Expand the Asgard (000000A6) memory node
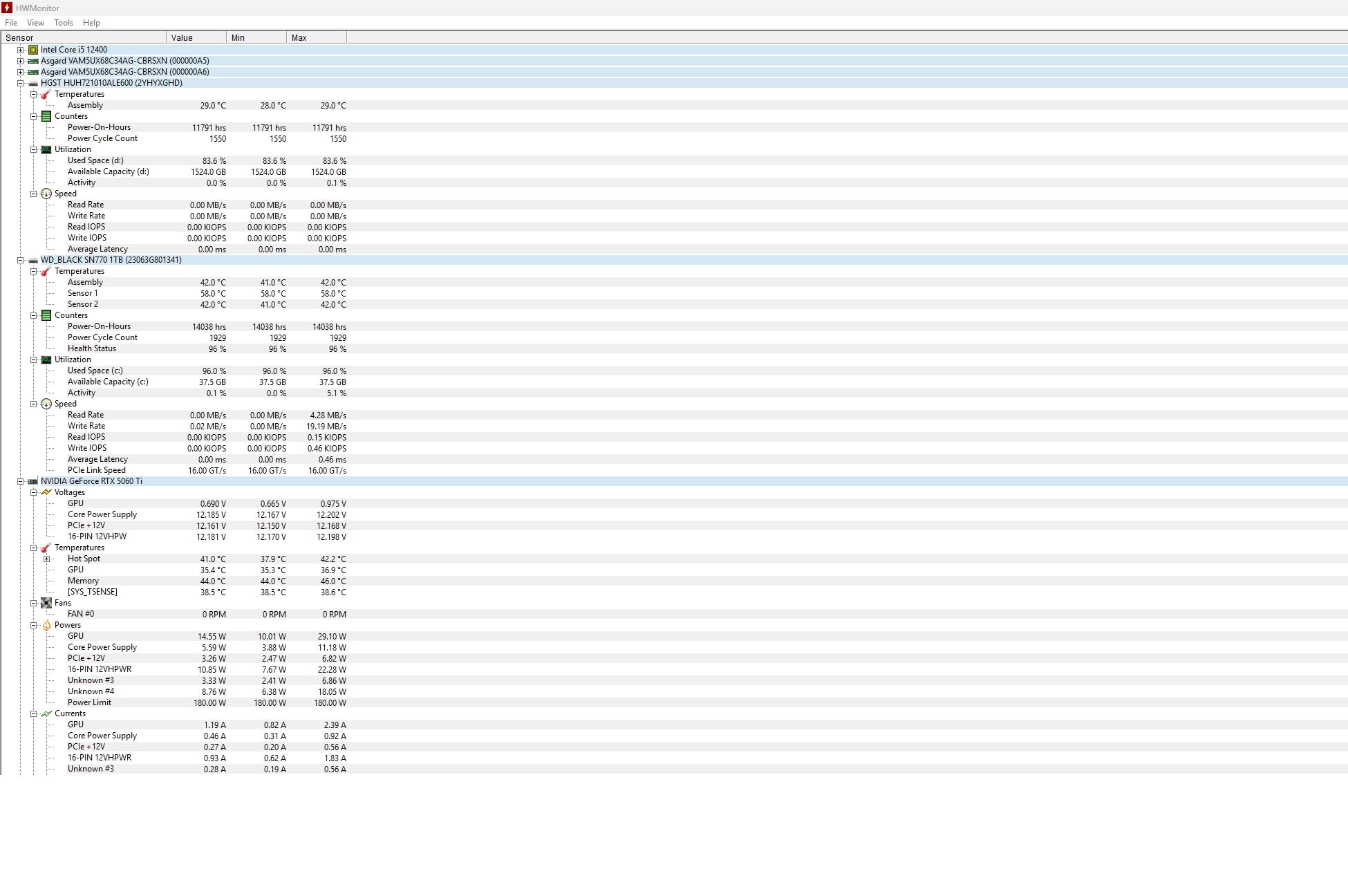This screenshot has height=896, width=1348. click(x=21, y=72)
